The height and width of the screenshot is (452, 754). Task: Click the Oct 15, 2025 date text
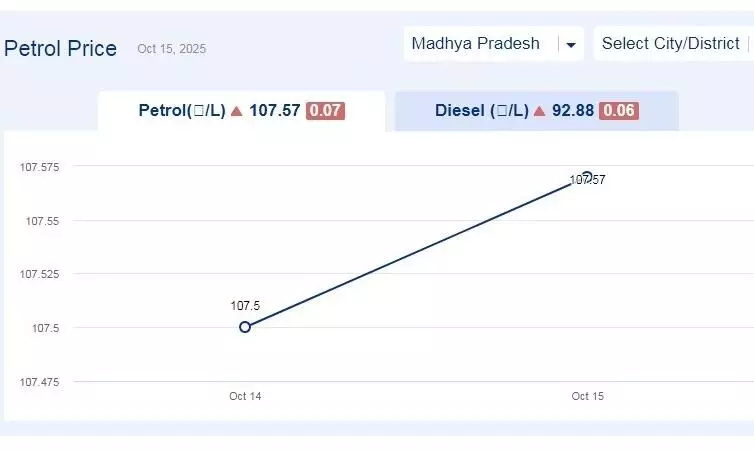172,49
